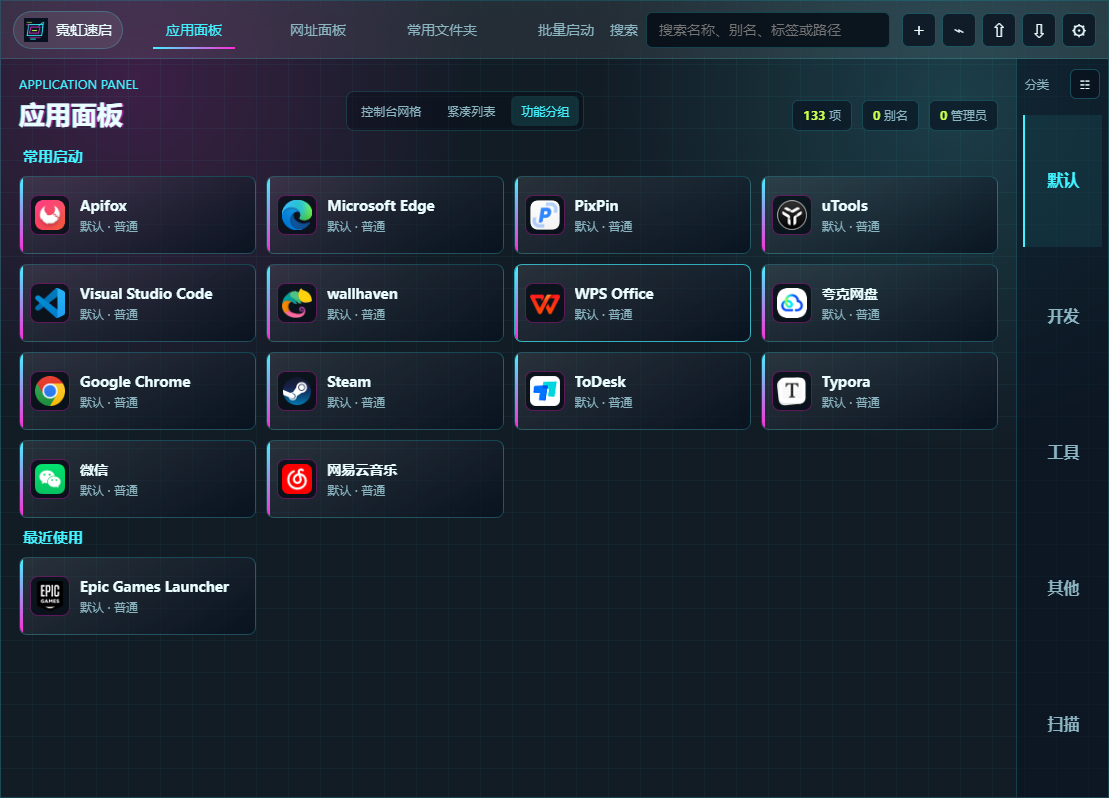Viewport: 1109px width, 798px height.
Task: Select 工具 category in sidebar
Action: coord(1062,452)
